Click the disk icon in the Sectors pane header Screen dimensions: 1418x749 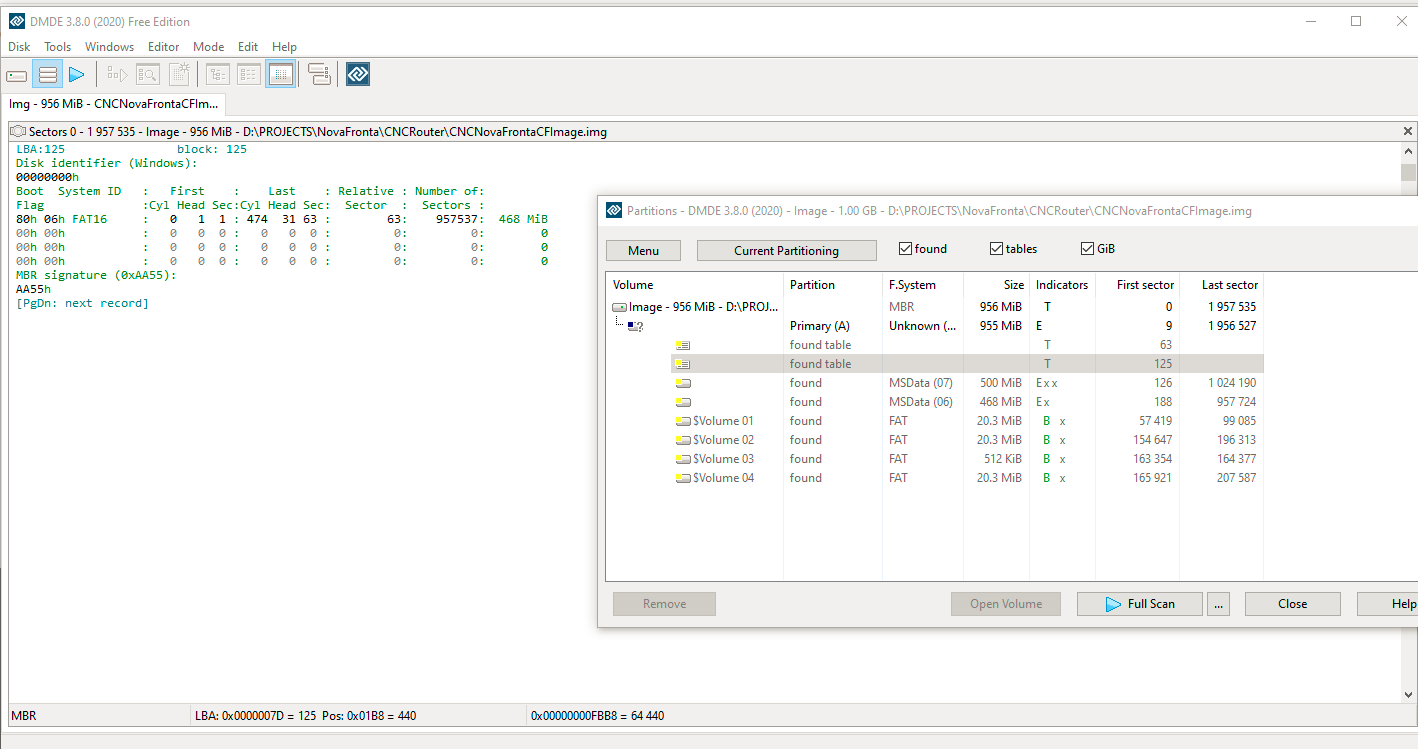[x=17, y=131]
